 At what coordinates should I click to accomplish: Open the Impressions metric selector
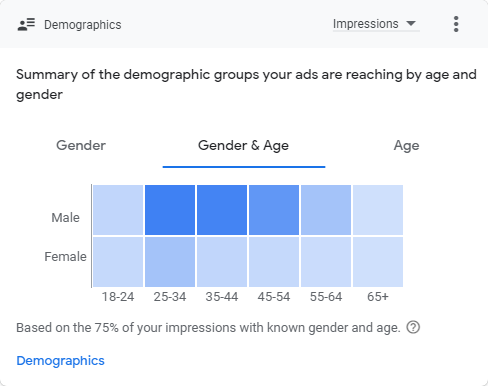click(376, 24)
